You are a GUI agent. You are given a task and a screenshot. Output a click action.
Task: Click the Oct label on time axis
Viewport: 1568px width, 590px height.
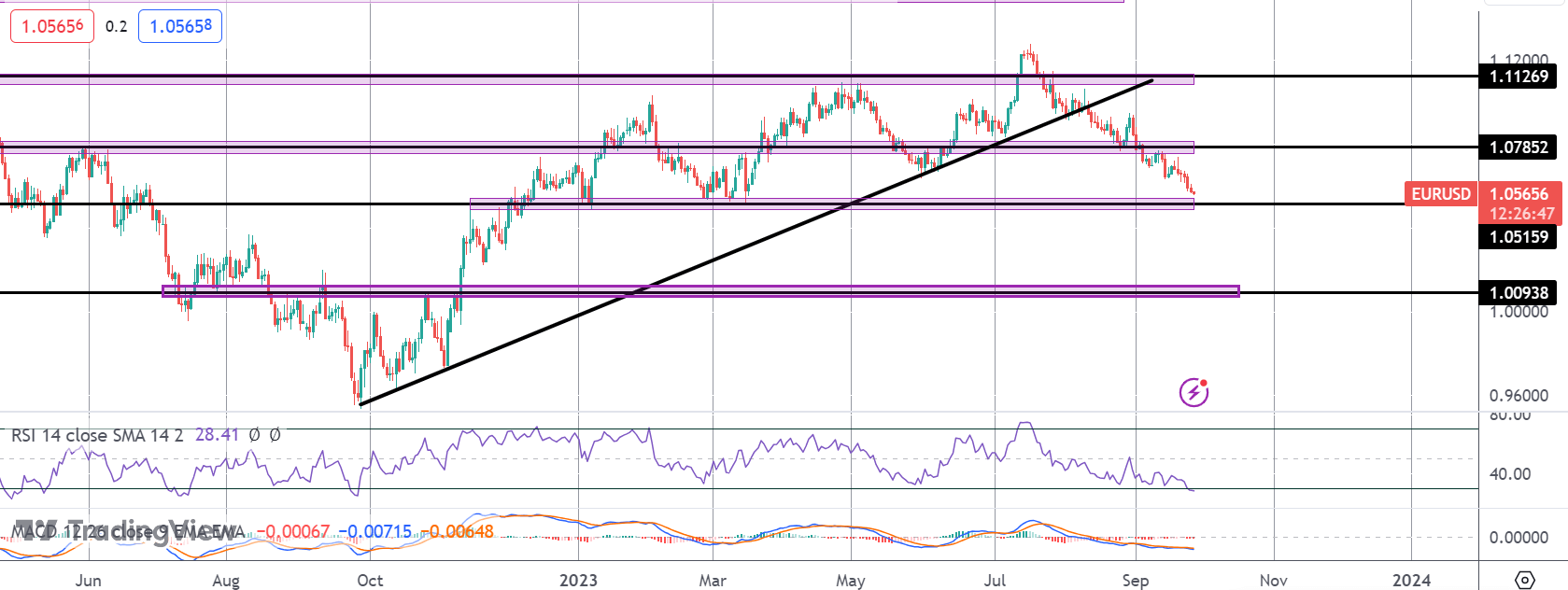370,580
